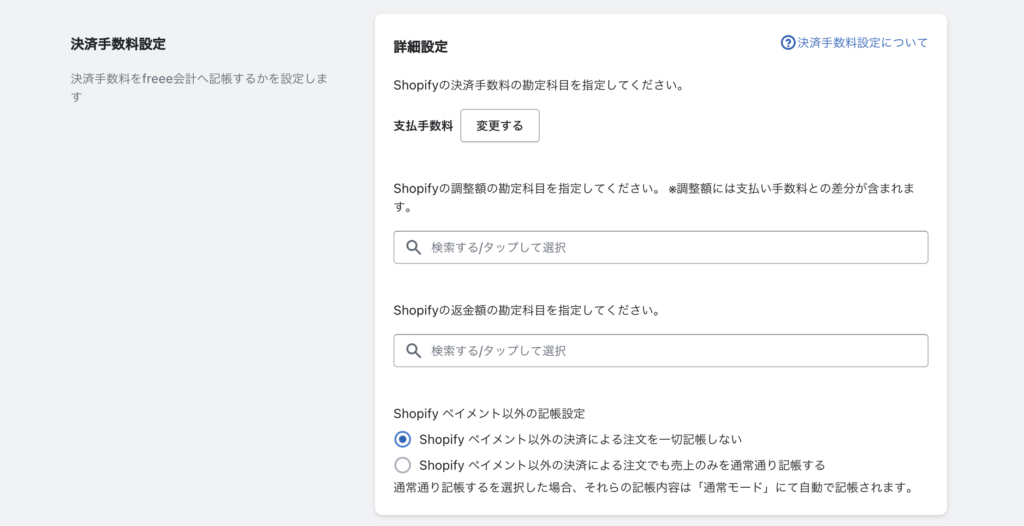Click the instruction text about Shopifyの調整額の勘定科目
Screen dimensions: 1024x526
pos(654,198)
